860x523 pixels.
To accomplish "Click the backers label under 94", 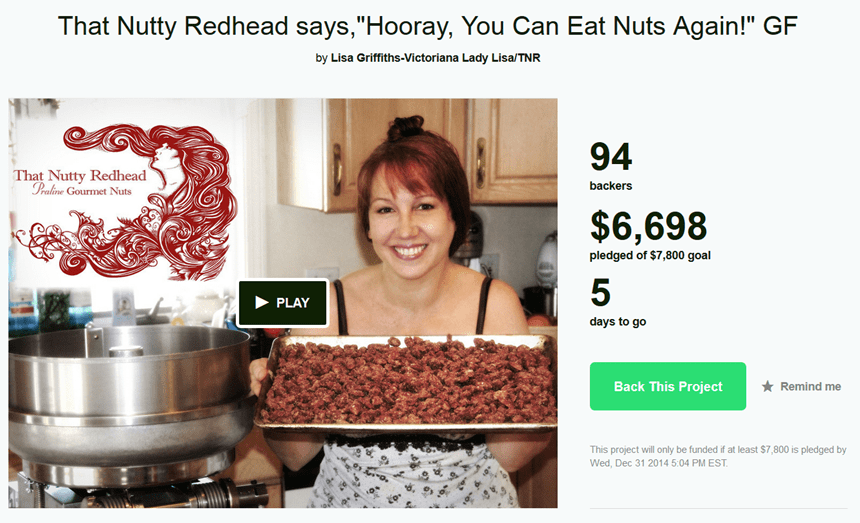I will (610, 186).
